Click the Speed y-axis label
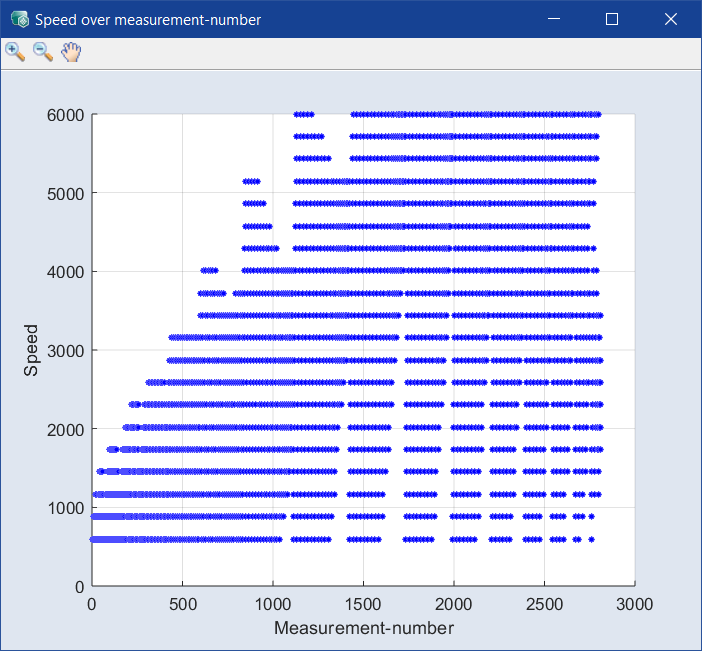This screenshot has height=651, width=702. pyautogui.click(x=31, y=350)
